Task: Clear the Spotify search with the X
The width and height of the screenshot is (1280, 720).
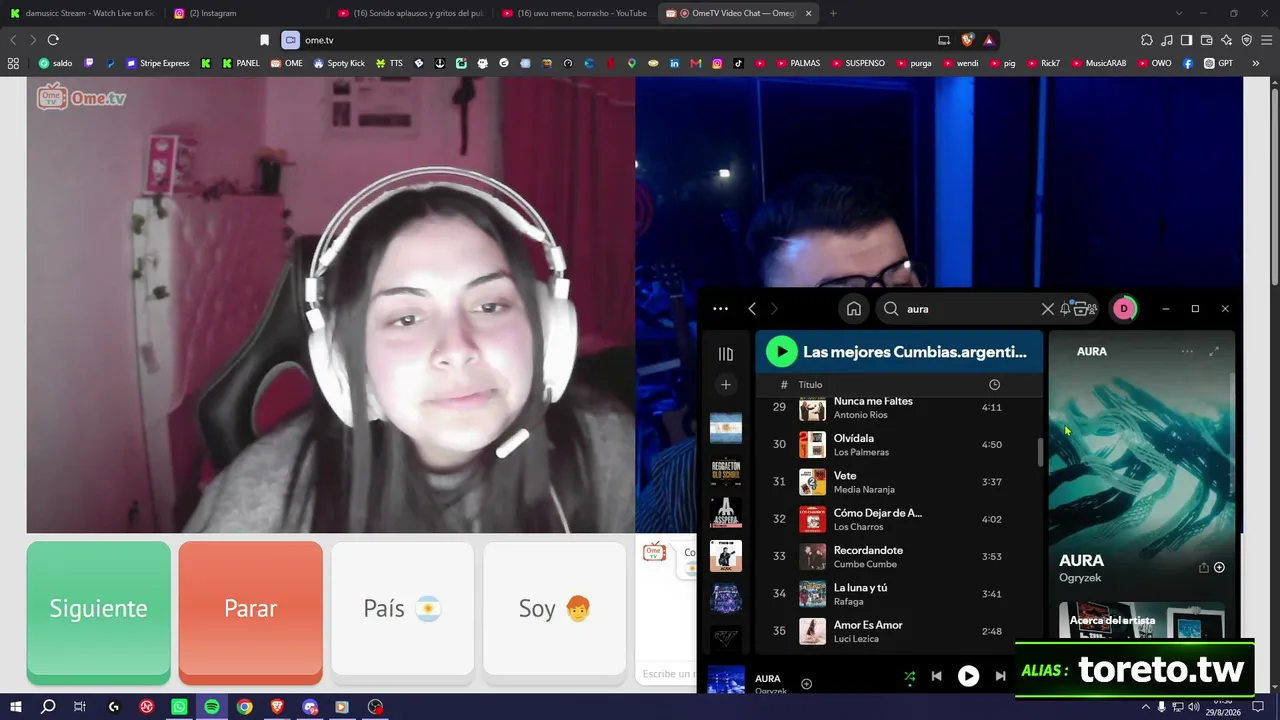Action: pos(1048,309)
